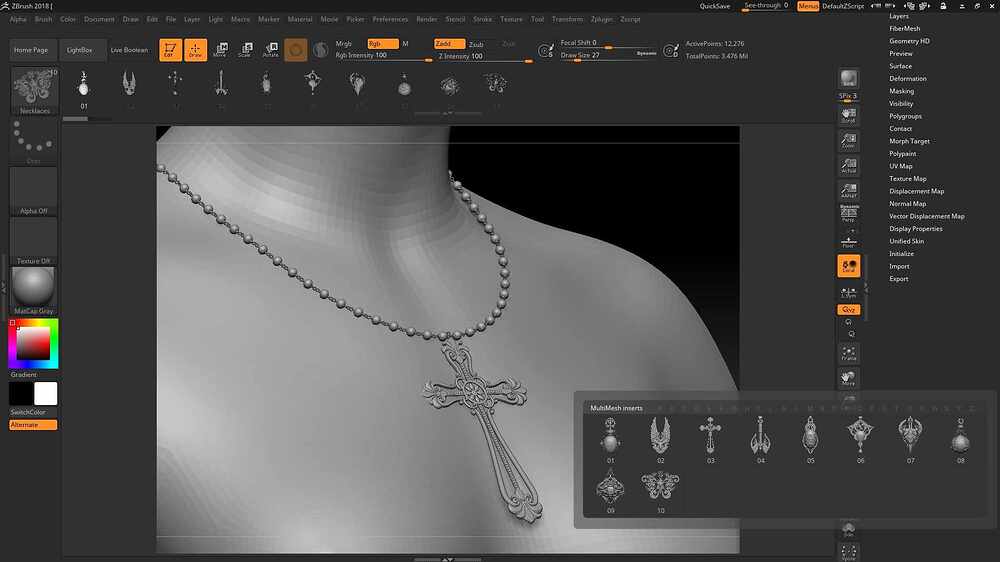This screenshot has width=1000, height=562.
Task: Select the Move tool icon
Action: (x=221, y=50)
